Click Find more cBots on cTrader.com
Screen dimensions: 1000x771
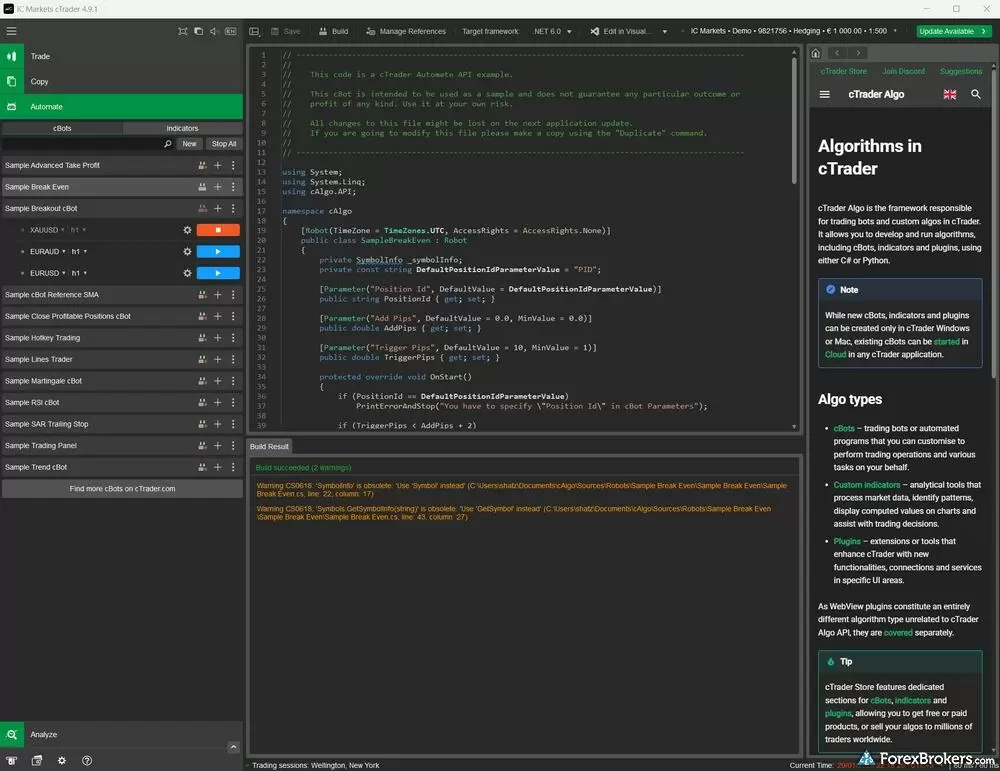click(122, 488)
